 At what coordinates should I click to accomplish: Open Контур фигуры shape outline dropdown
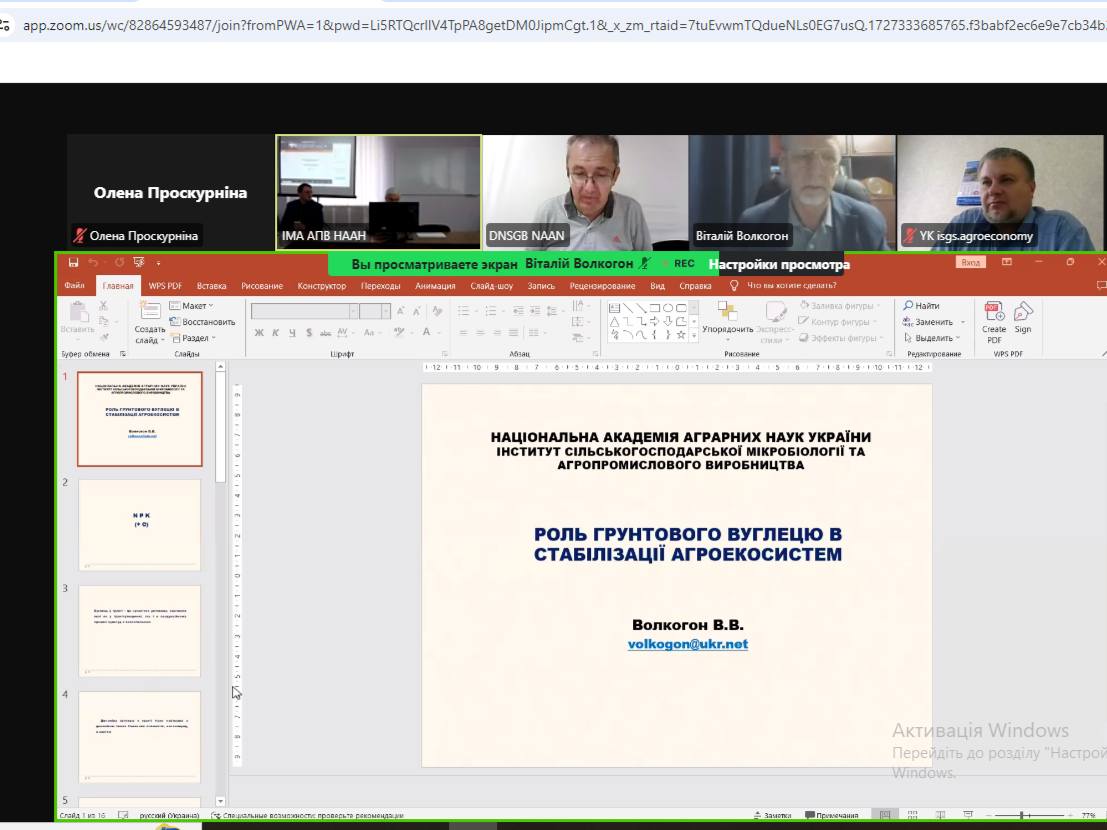(x=838, y=322)
